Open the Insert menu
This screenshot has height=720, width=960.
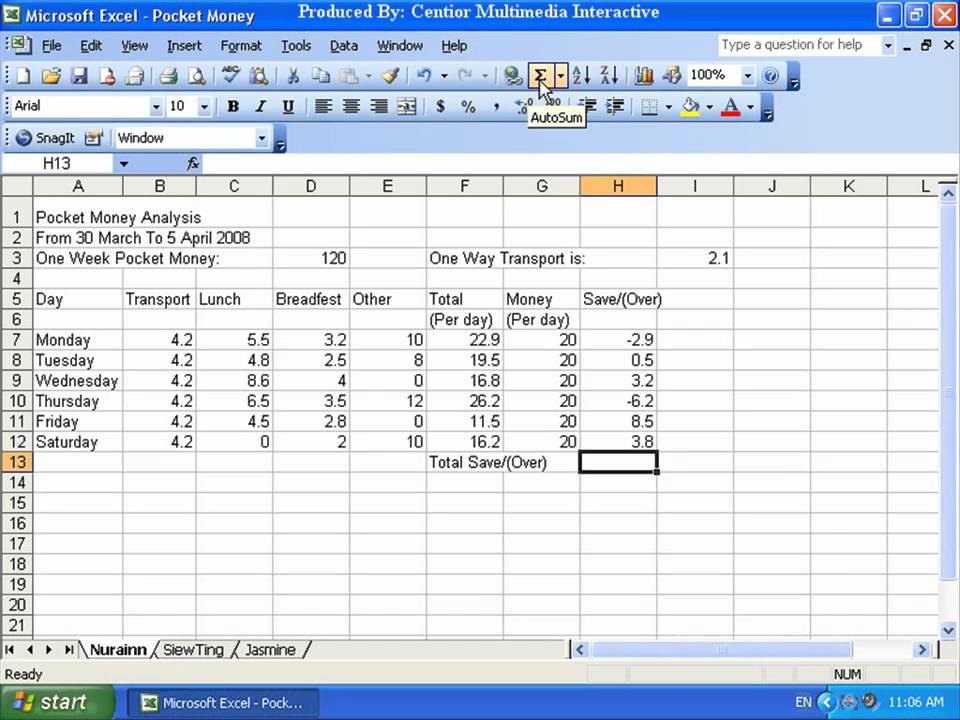coord(184,46)
